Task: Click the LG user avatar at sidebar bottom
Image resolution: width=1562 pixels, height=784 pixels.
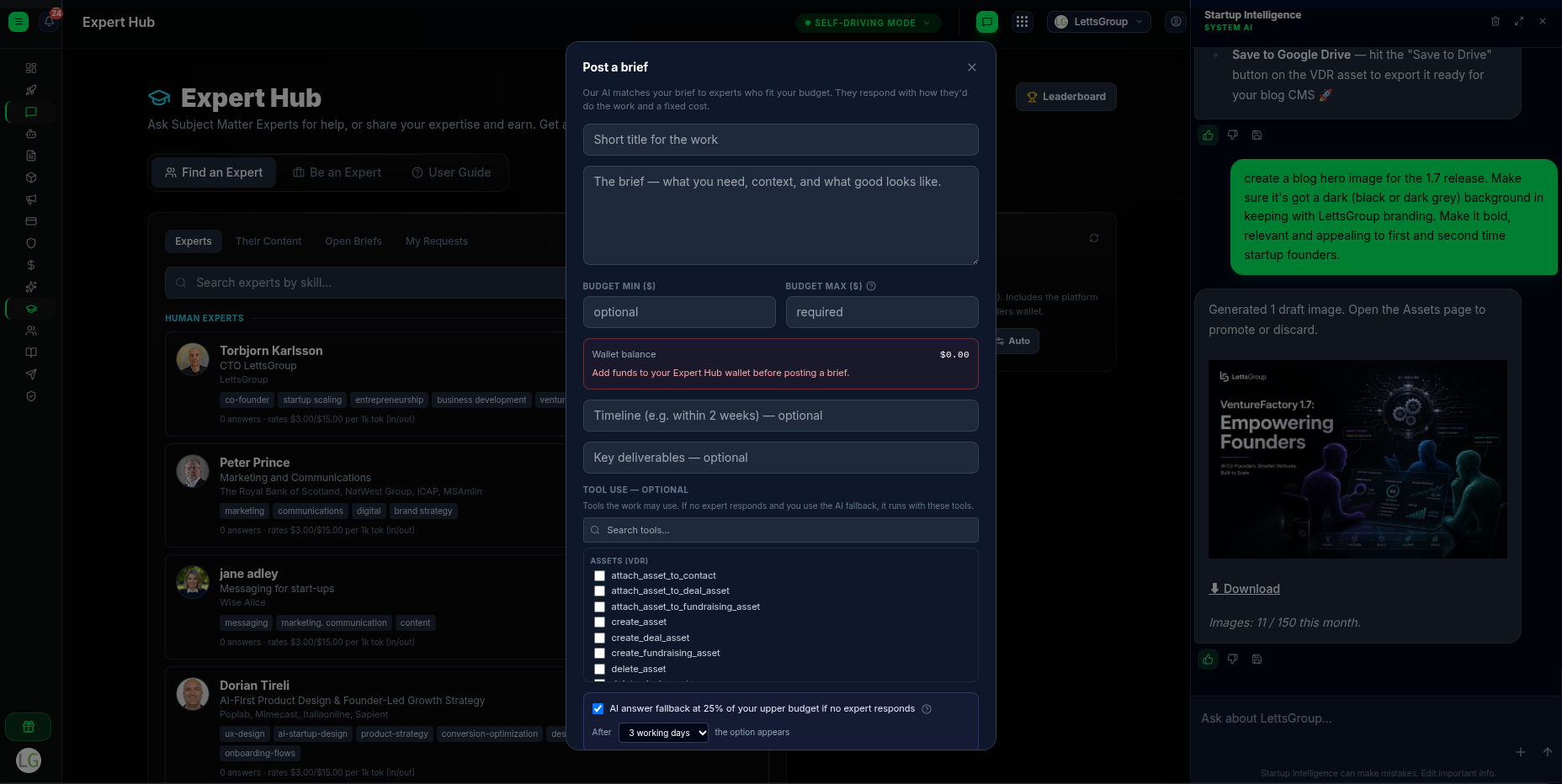Action: [x=29, y=761]
